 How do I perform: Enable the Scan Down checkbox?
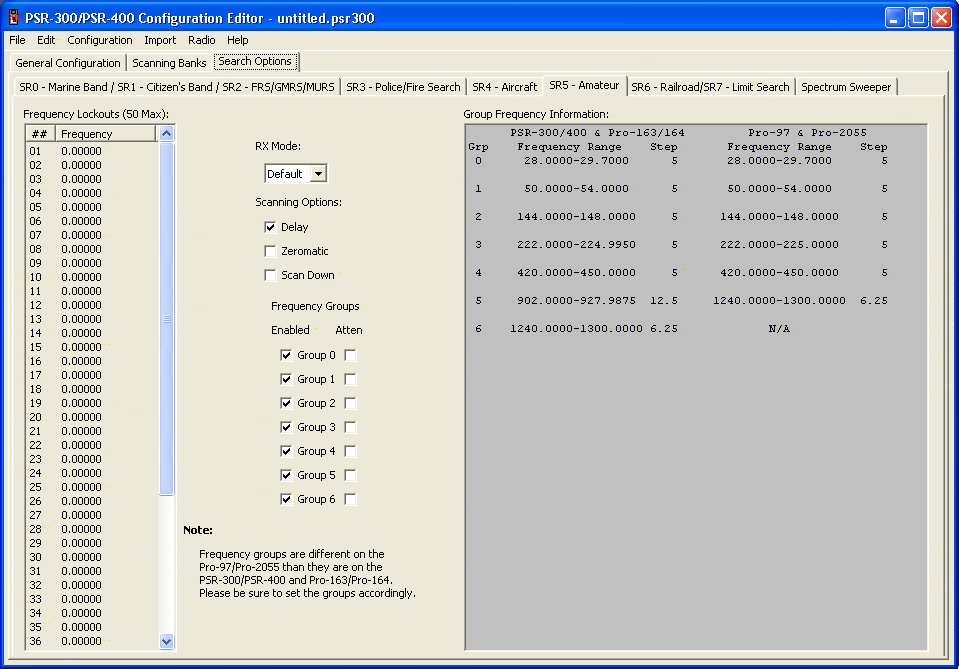tap(270, 275)
